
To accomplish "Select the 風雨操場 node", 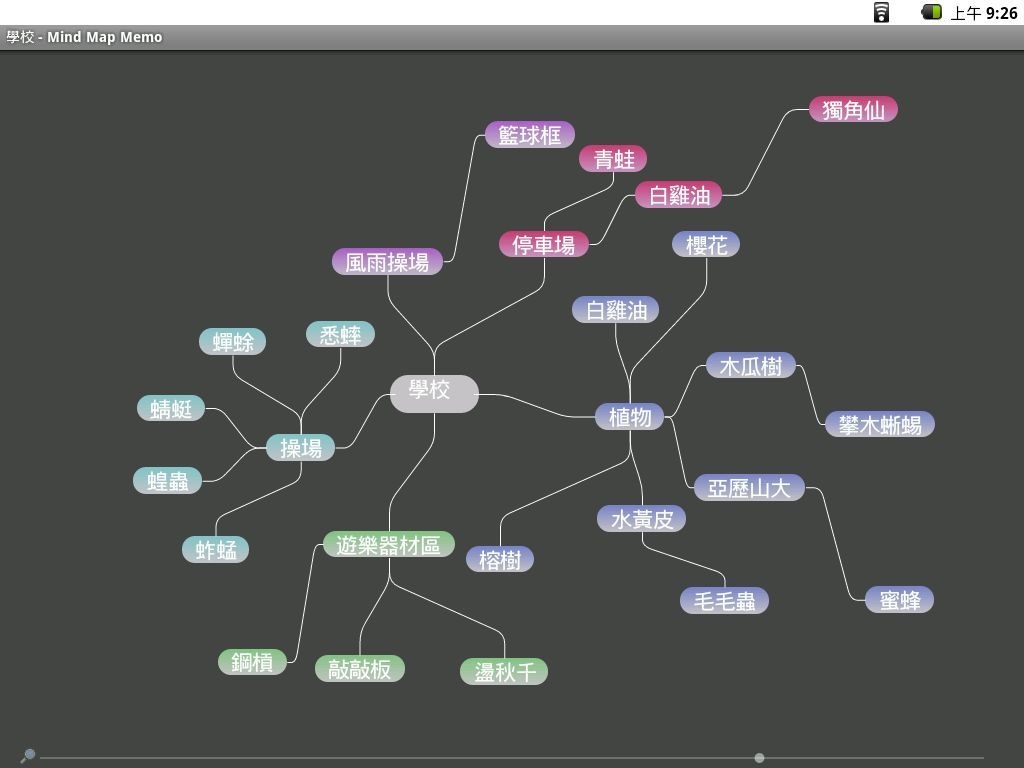I will (387, 262).
